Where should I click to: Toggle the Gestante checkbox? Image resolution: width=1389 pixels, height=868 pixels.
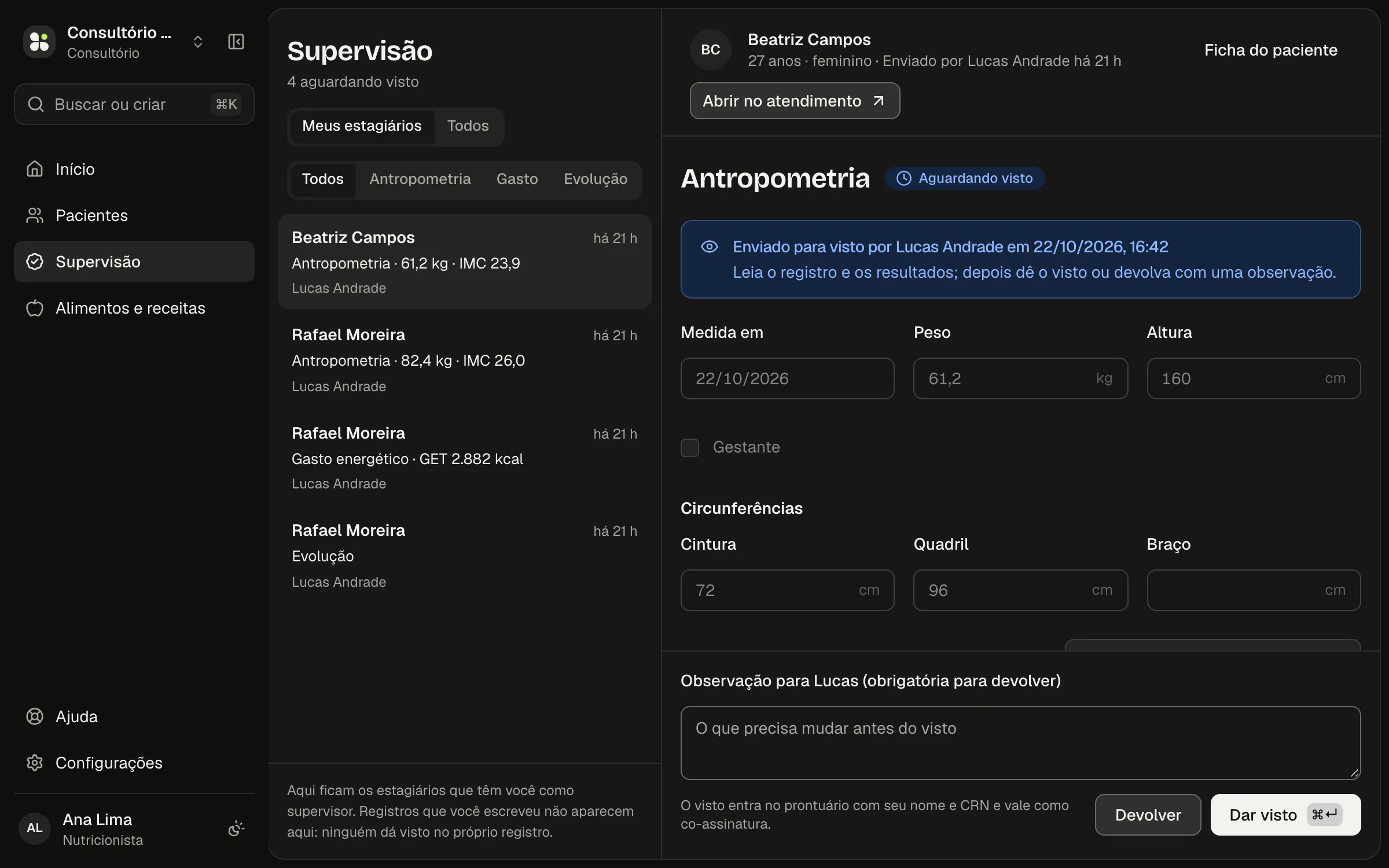[690, 447]
